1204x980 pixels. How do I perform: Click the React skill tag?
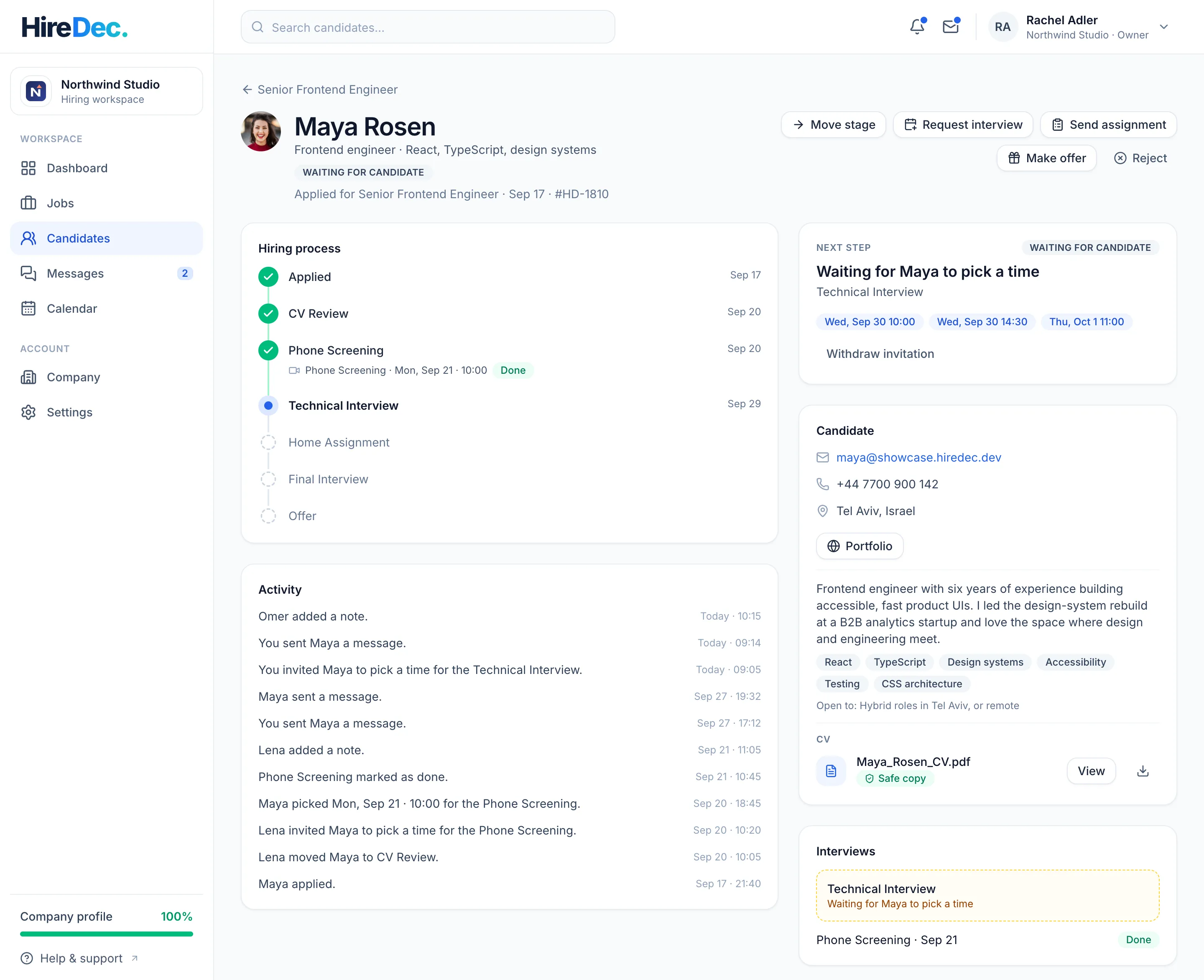pos(838,662)
